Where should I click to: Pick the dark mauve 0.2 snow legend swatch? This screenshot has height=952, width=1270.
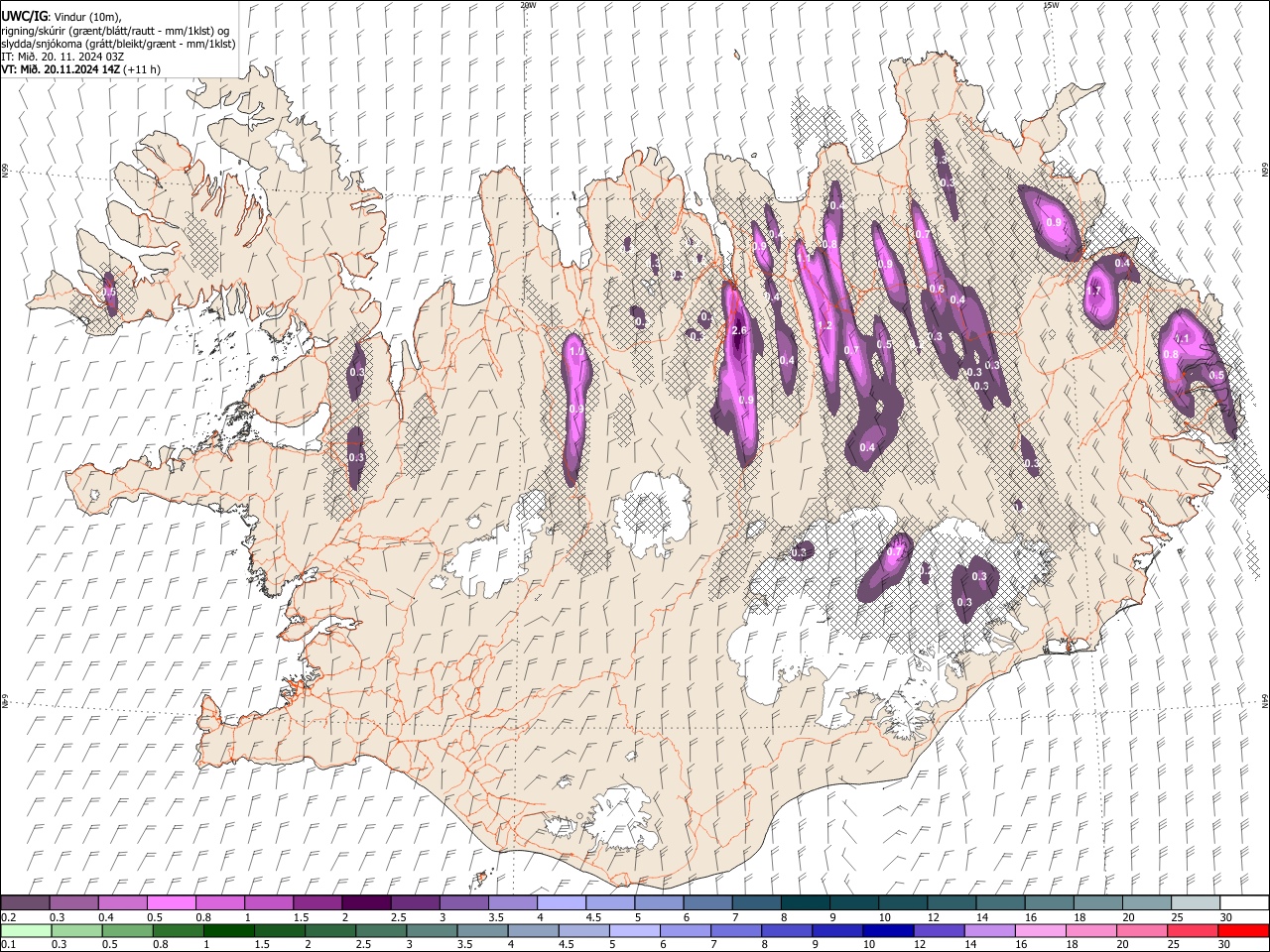tap(26, 903)
